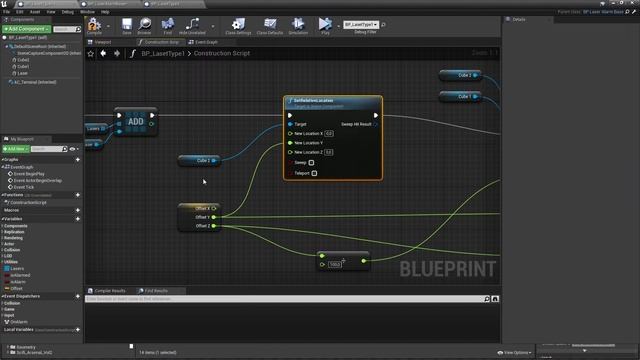
Task: Click the magnifier next to Debug Filter dropdown
Action: click(383, 25)
